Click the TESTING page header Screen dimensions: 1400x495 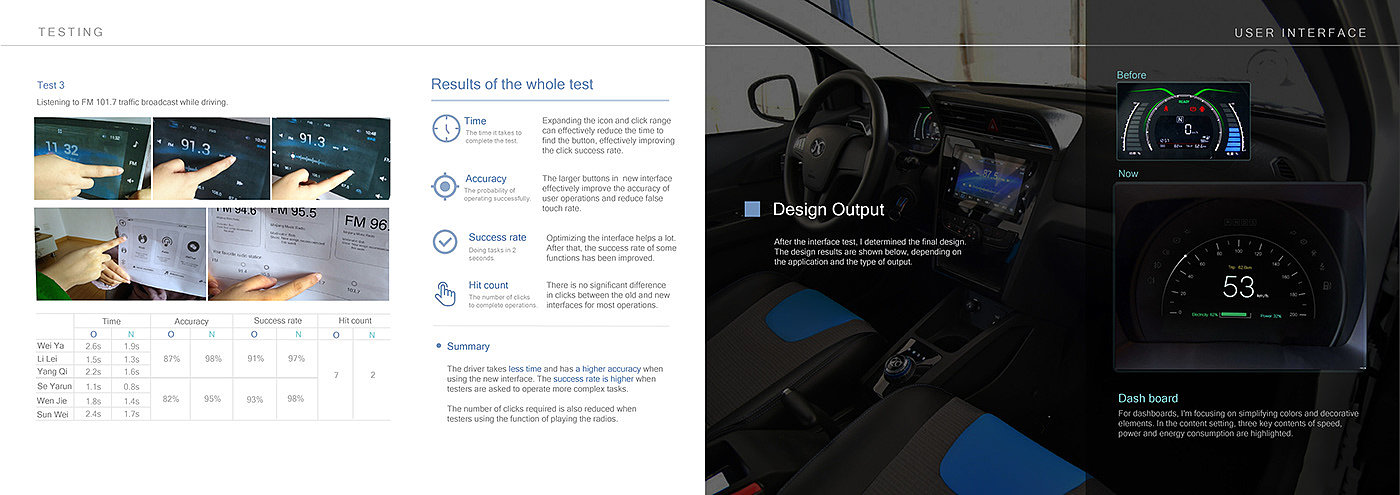71,32
